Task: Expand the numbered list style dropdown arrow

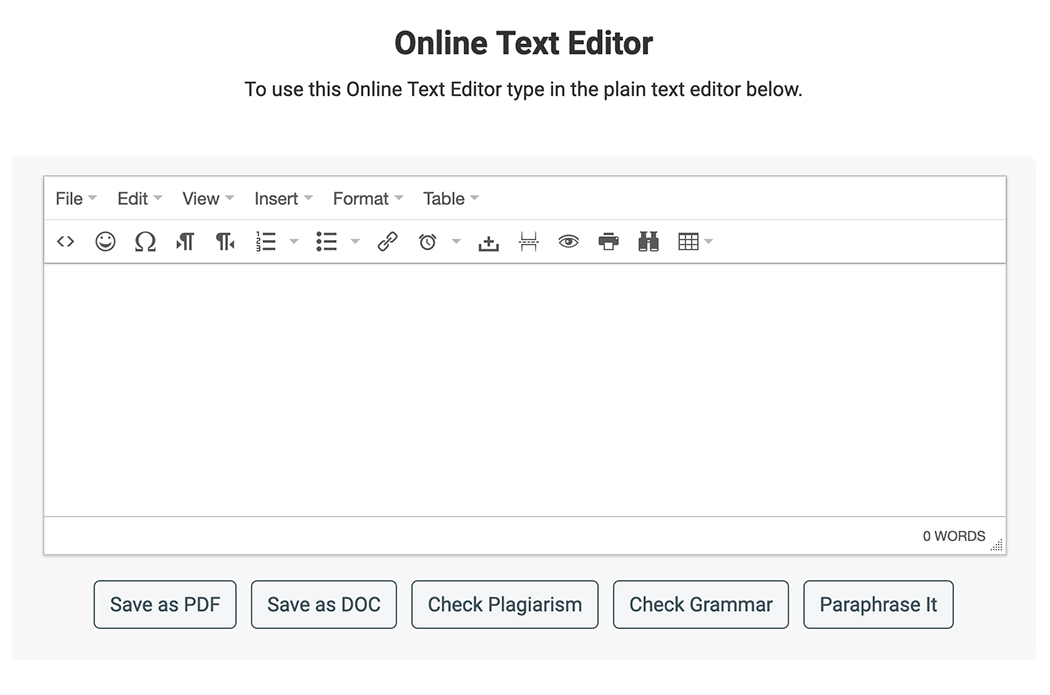Action: tap(294, 242)
